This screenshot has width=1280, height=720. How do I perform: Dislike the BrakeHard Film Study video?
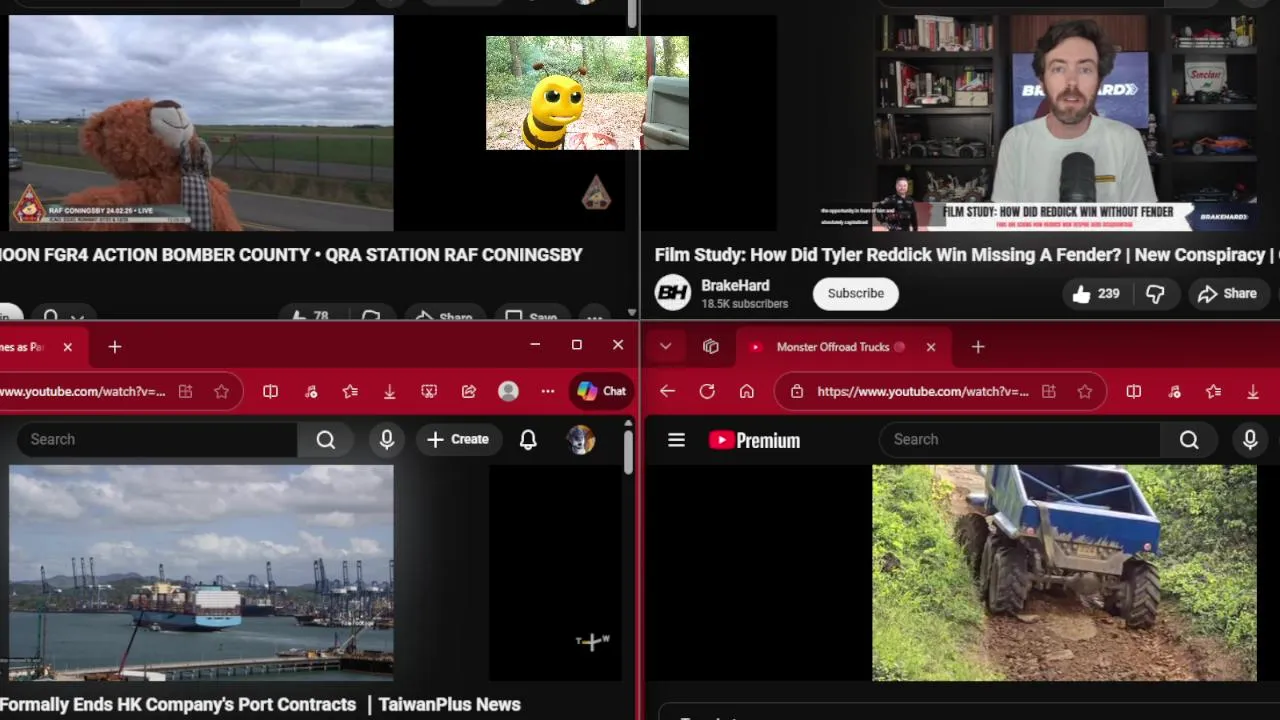pyautogui.click(x=1155, y=294)
